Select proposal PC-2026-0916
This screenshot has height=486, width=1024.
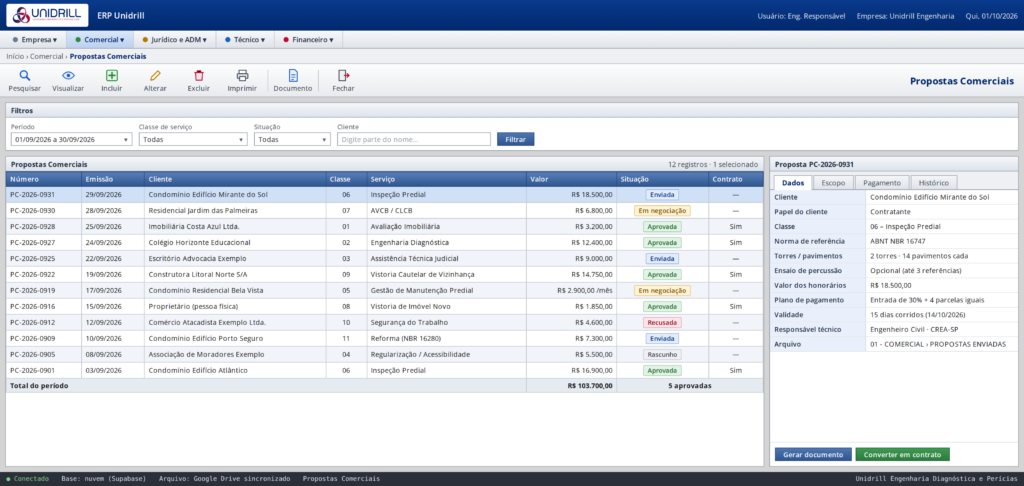click(384, 306)
